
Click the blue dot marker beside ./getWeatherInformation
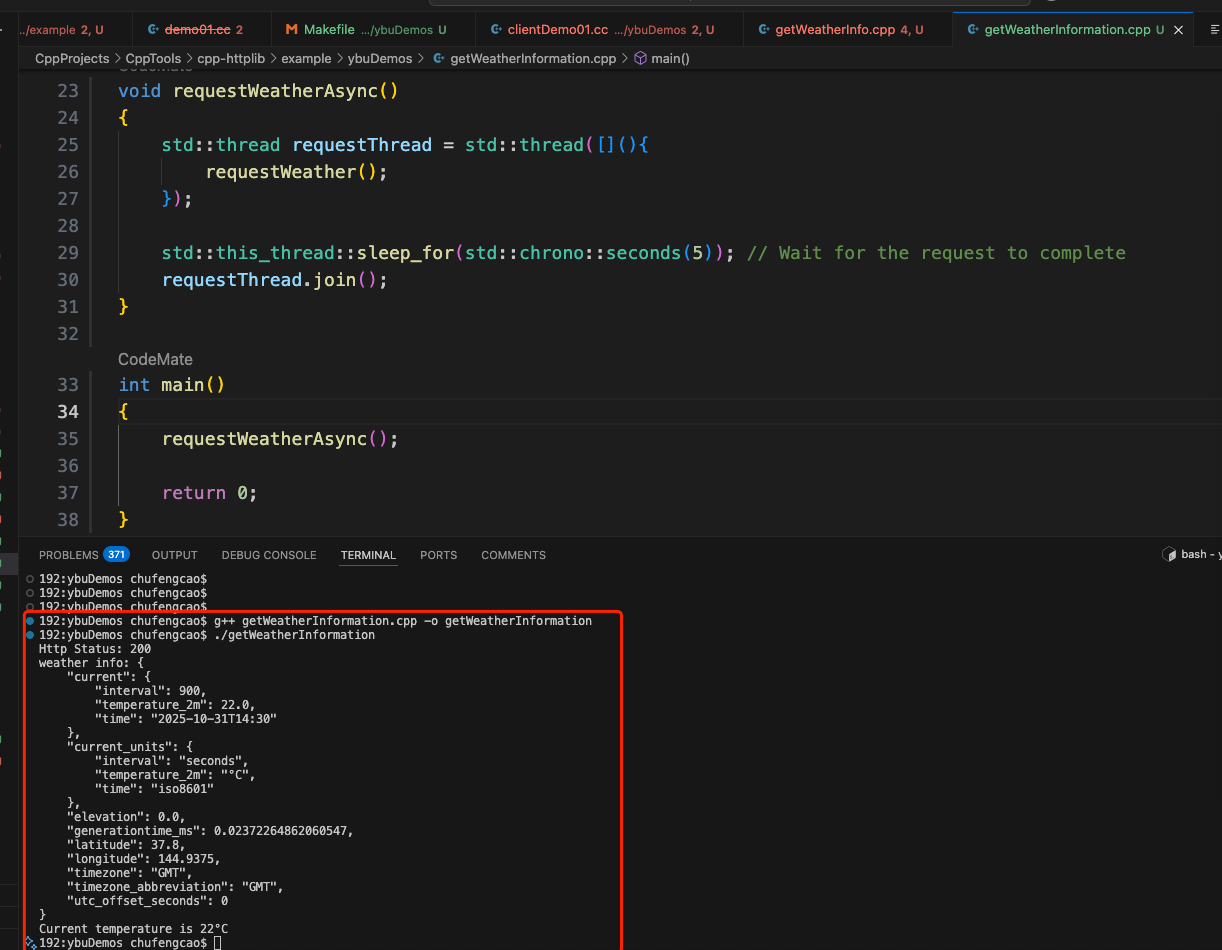pos(30,635)
